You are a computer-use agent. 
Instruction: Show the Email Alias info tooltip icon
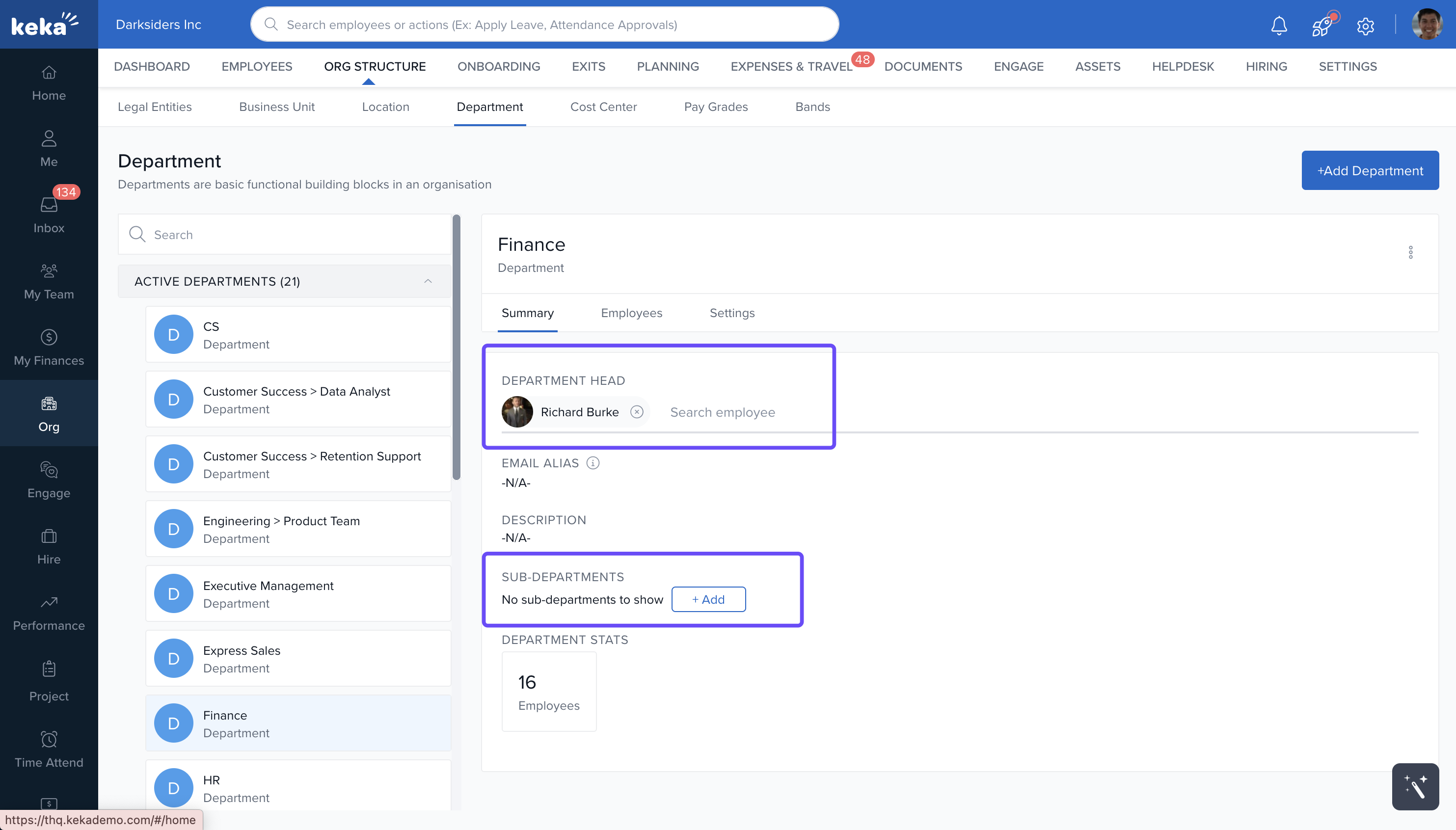pos(593,463)
